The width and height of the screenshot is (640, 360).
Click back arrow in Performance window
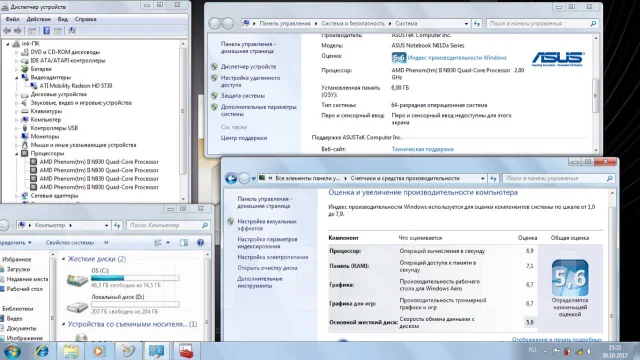click(231, 178)
